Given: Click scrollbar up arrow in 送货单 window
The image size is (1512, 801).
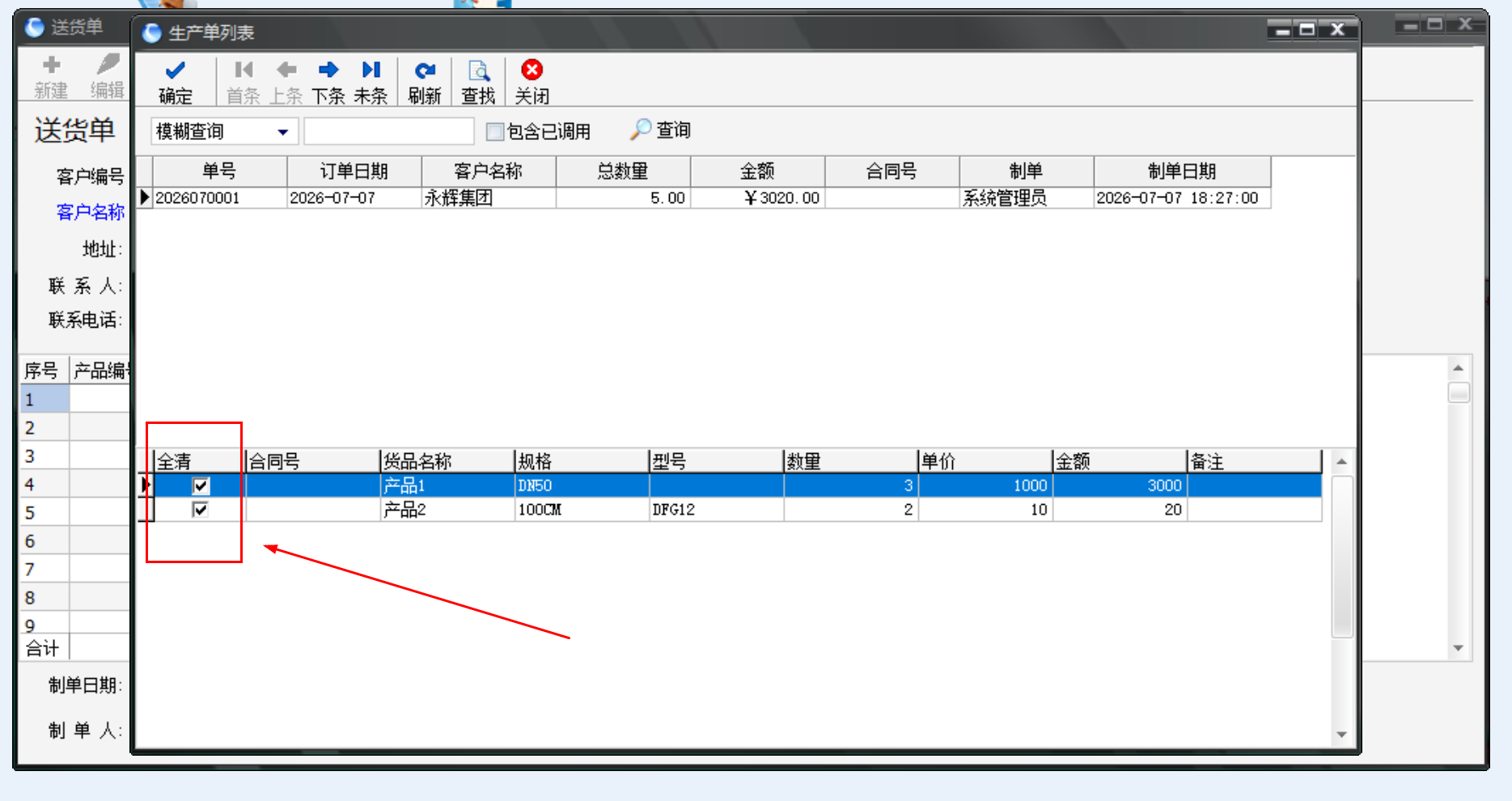Looking at the screenshot, I should (x=1458, y=368).
